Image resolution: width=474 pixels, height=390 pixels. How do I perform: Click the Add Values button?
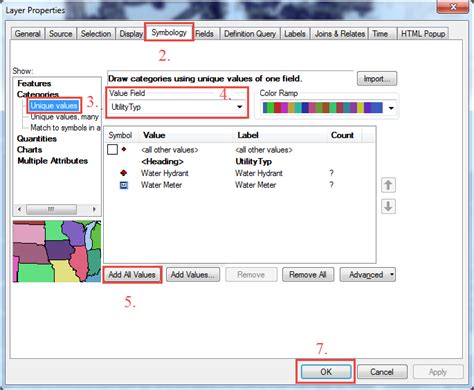(193, 275)
